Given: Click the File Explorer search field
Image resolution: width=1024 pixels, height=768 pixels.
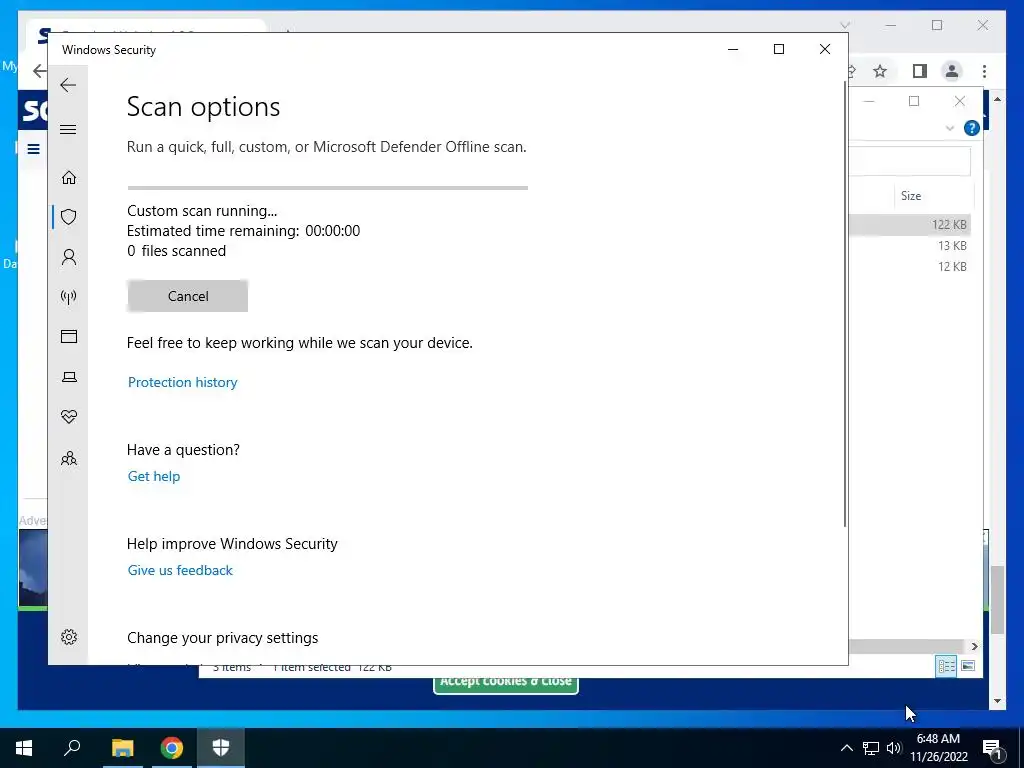Looking at the screenshot, I should (x=909, y=161).
